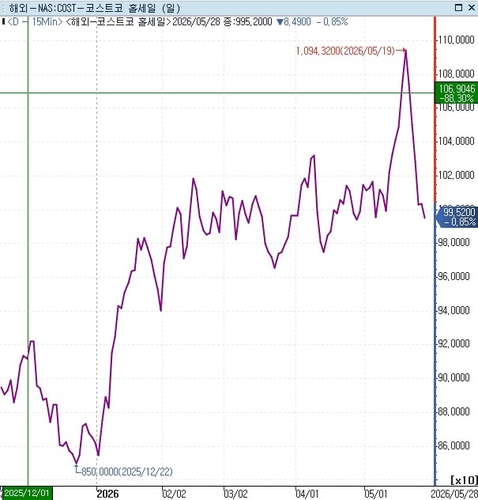
Task: Click the '05/01' date on the x-axis
Action: (376, 494)
